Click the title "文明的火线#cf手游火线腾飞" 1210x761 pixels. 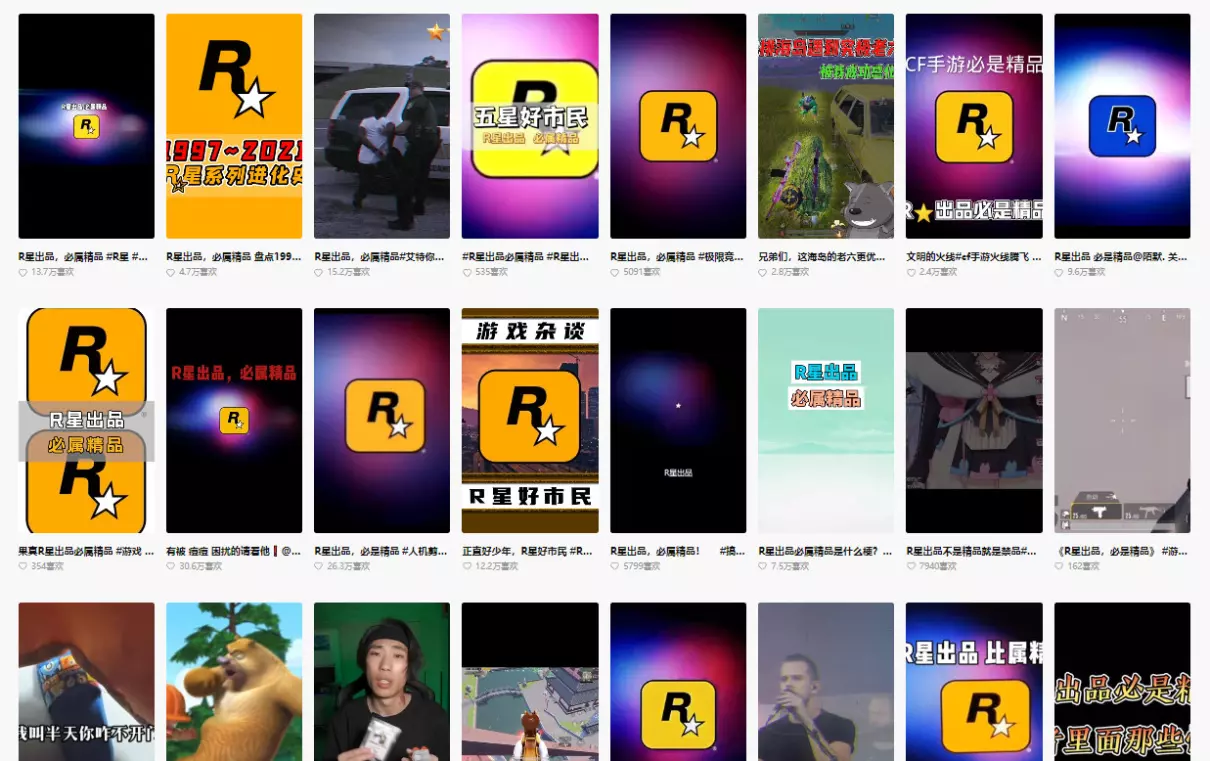972,257
